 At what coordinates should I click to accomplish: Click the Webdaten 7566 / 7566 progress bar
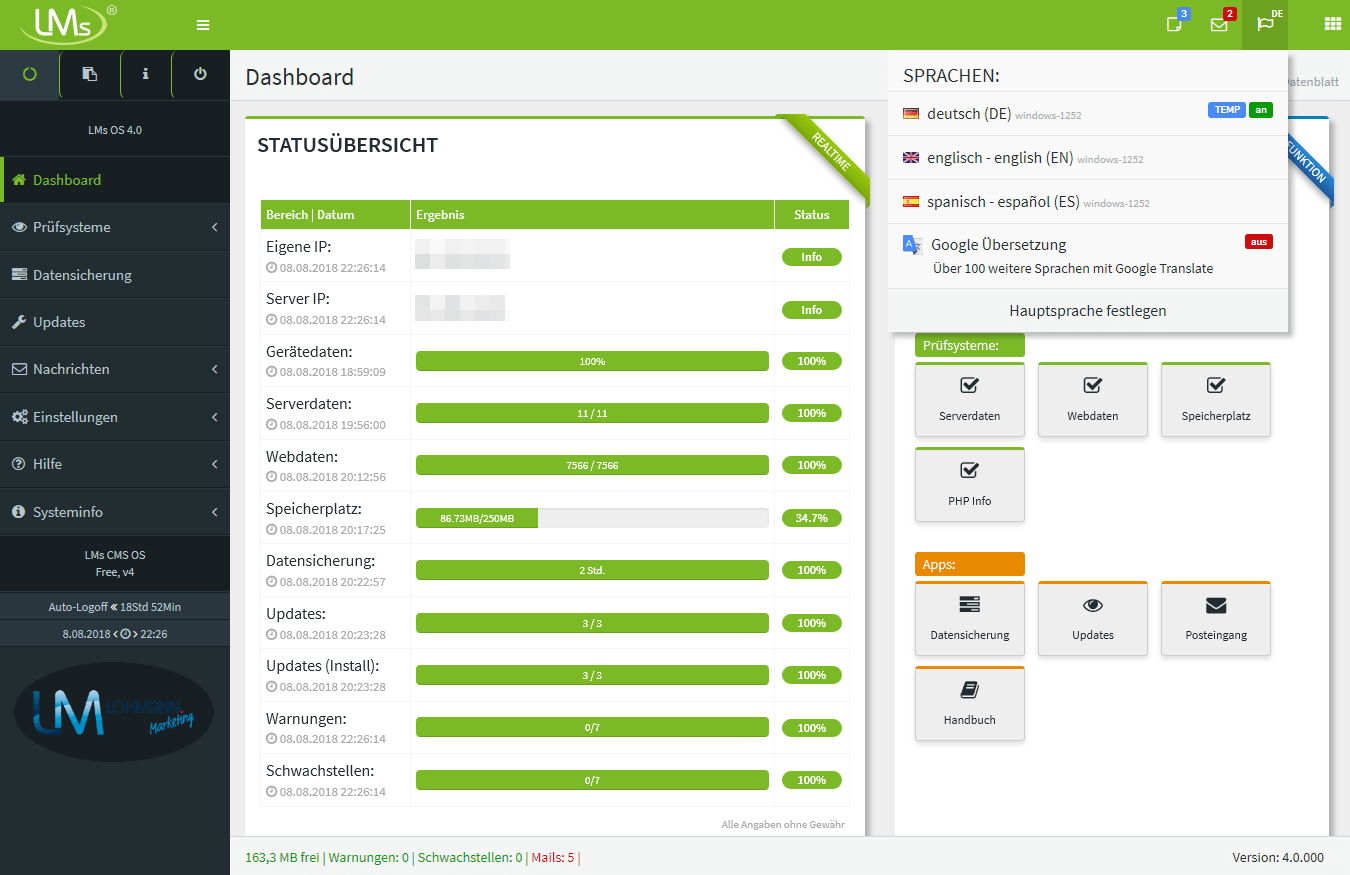click(592, 465)
